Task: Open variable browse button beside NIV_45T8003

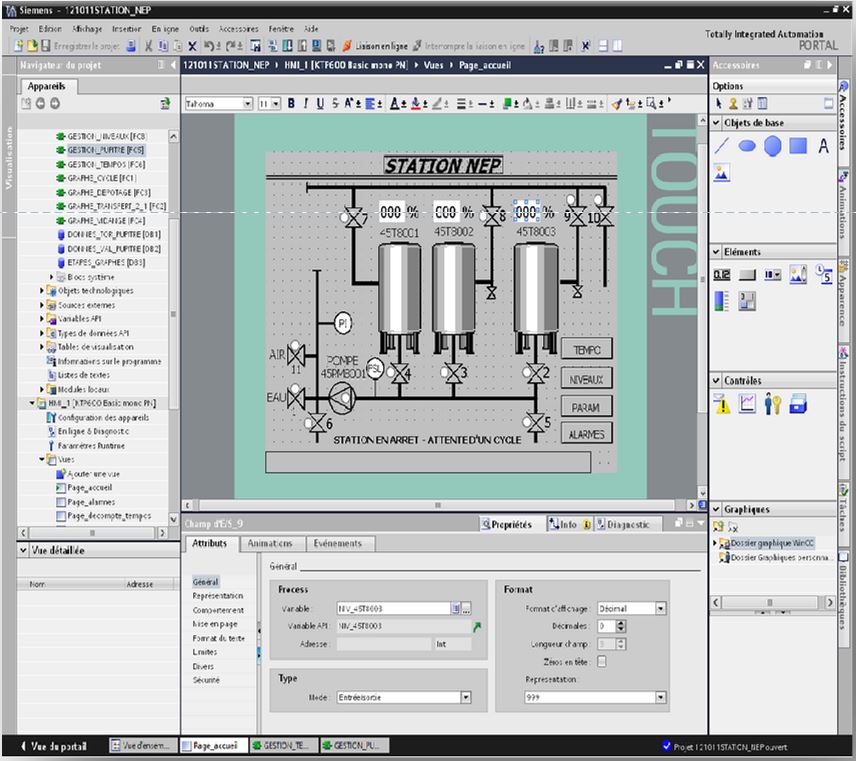Action: (x=466, y=609)
